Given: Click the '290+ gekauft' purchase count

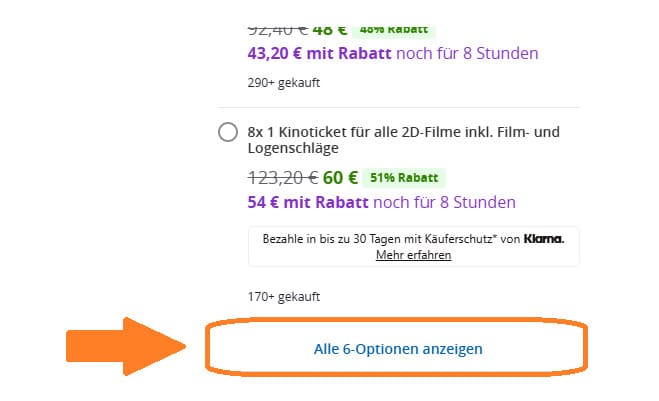Looking at the screenshot, I should (x=284, y=83).
